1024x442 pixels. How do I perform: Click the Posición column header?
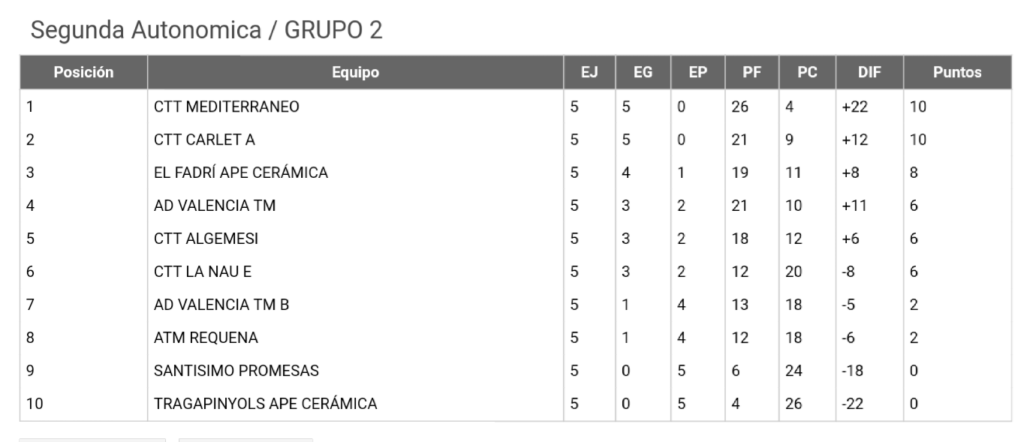[84, 72]
